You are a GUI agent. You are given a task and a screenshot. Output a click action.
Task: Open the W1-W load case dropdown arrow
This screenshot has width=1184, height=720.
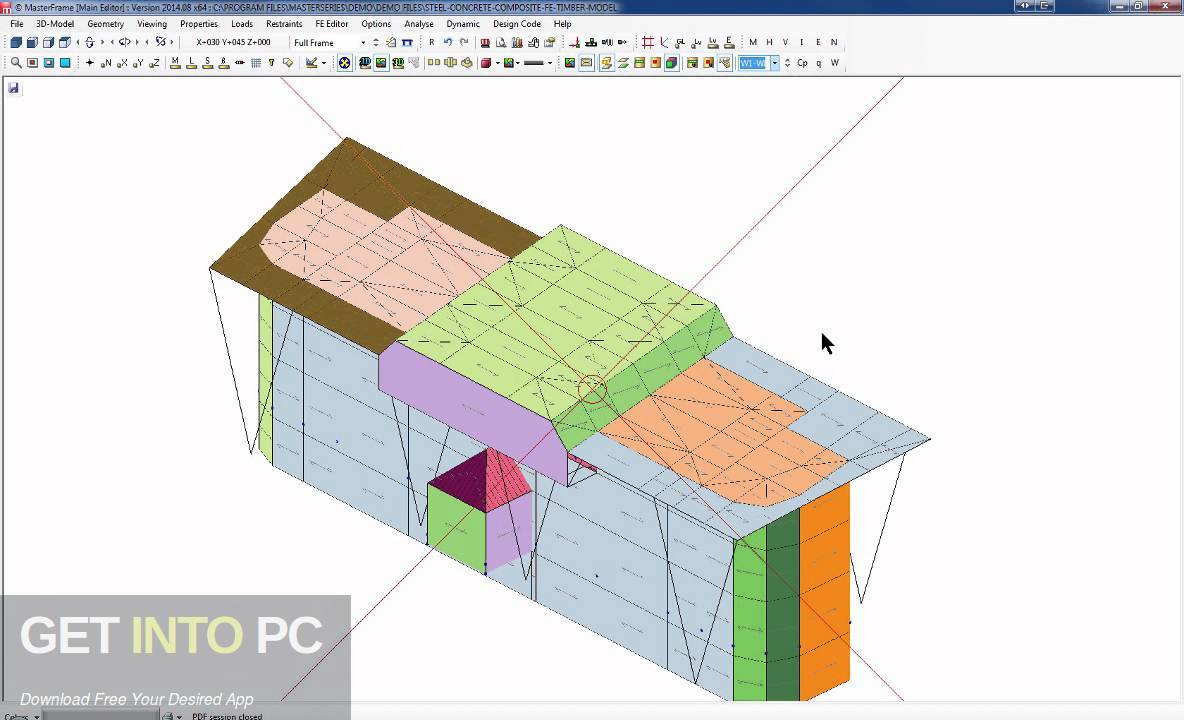[x=775, y=63]
